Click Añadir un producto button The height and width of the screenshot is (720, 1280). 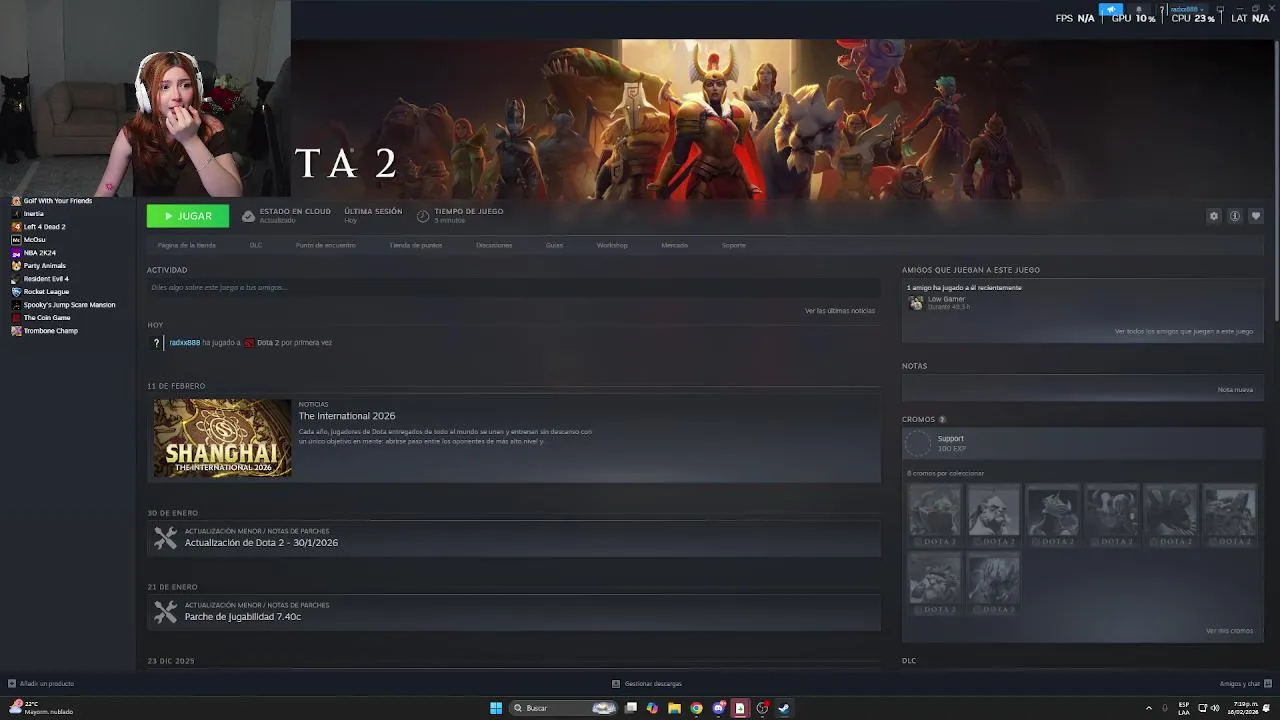coord(41,684)
